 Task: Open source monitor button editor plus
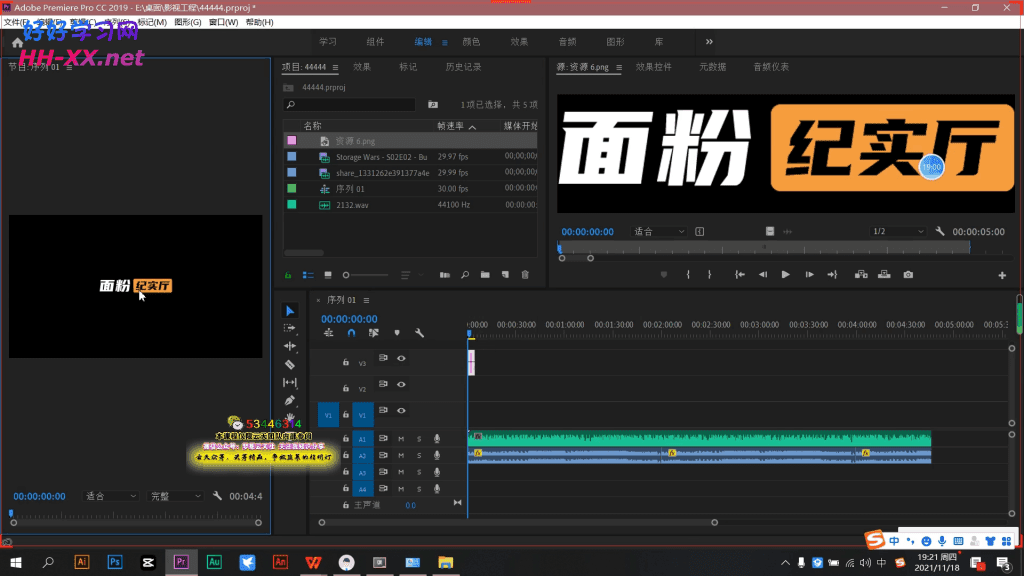point(1002,276)
